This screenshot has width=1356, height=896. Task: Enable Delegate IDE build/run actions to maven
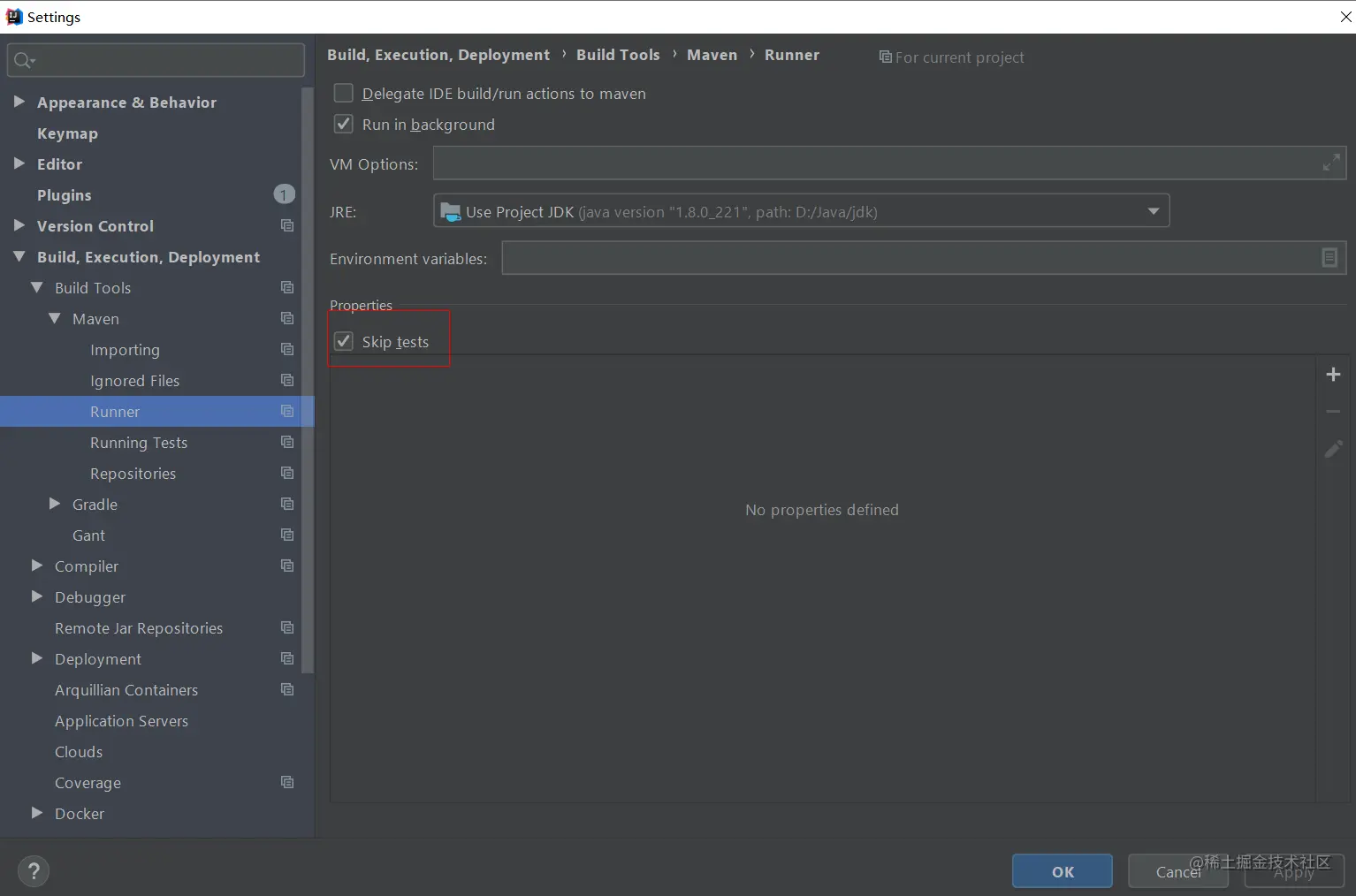click(344, 93)
